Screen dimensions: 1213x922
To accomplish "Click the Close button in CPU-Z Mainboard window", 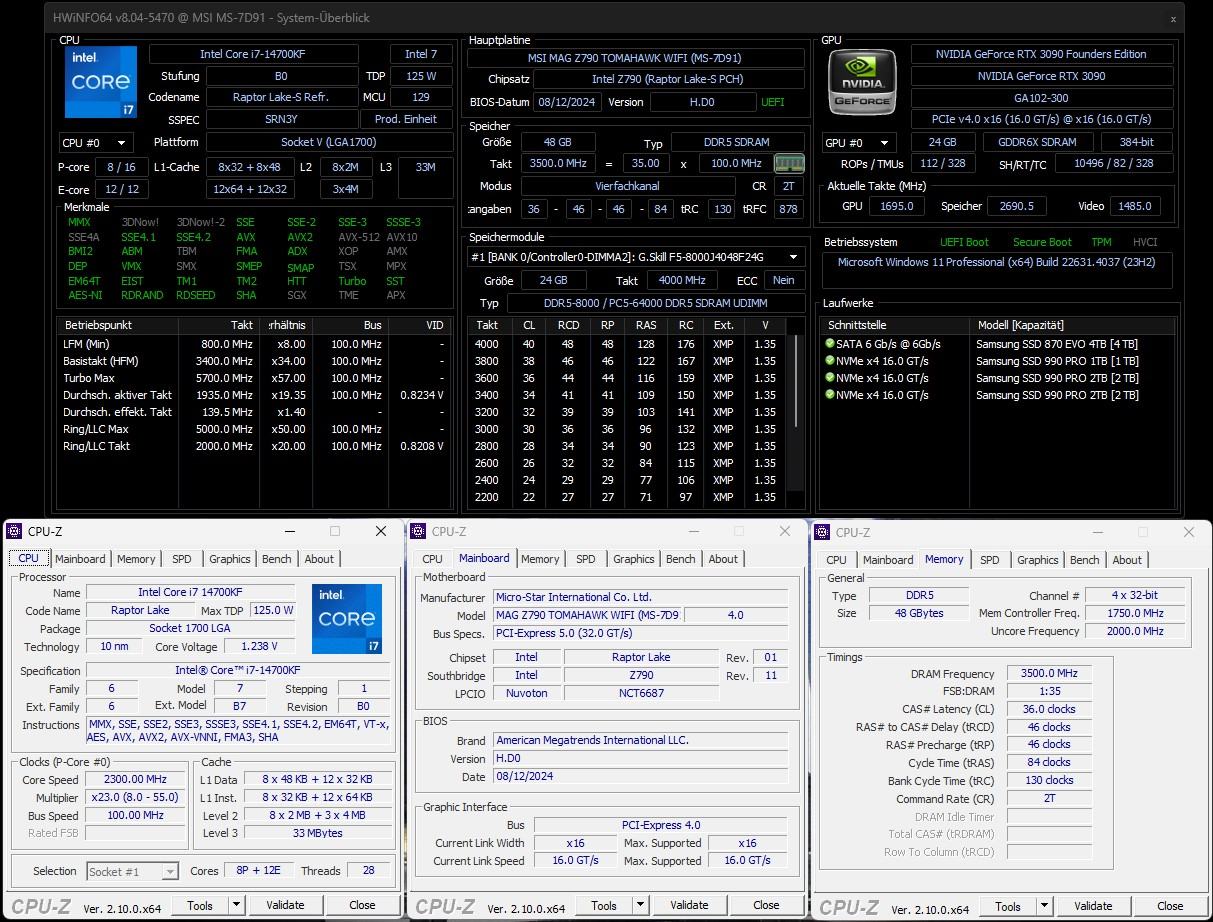I will (766, 905).
